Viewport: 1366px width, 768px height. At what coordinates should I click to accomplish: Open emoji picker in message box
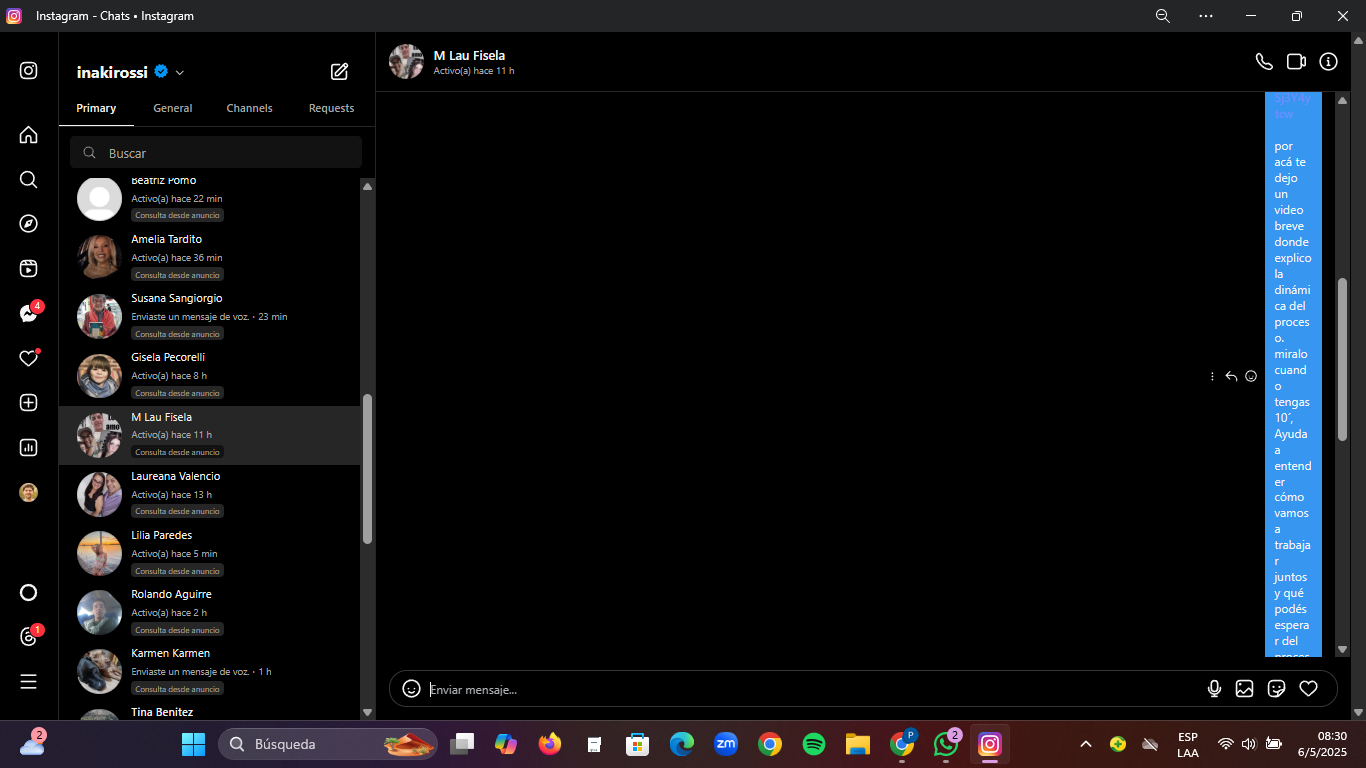[x=411, y=688]
